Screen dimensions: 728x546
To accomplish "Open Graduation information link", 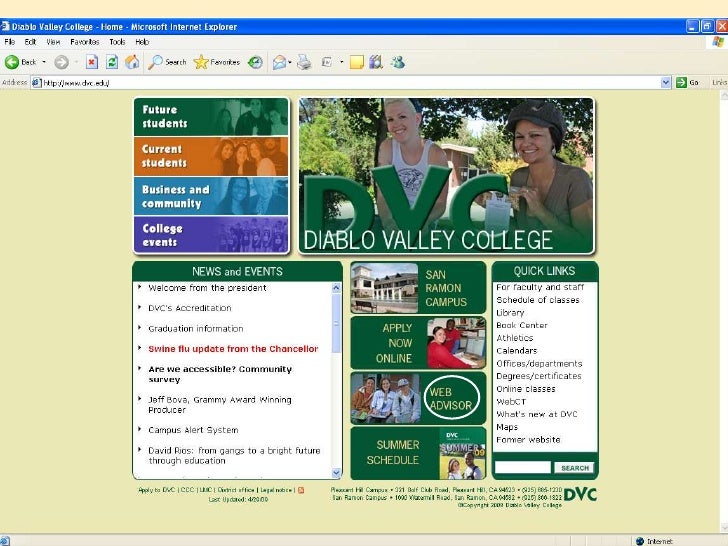I will (x=195, y=328).
